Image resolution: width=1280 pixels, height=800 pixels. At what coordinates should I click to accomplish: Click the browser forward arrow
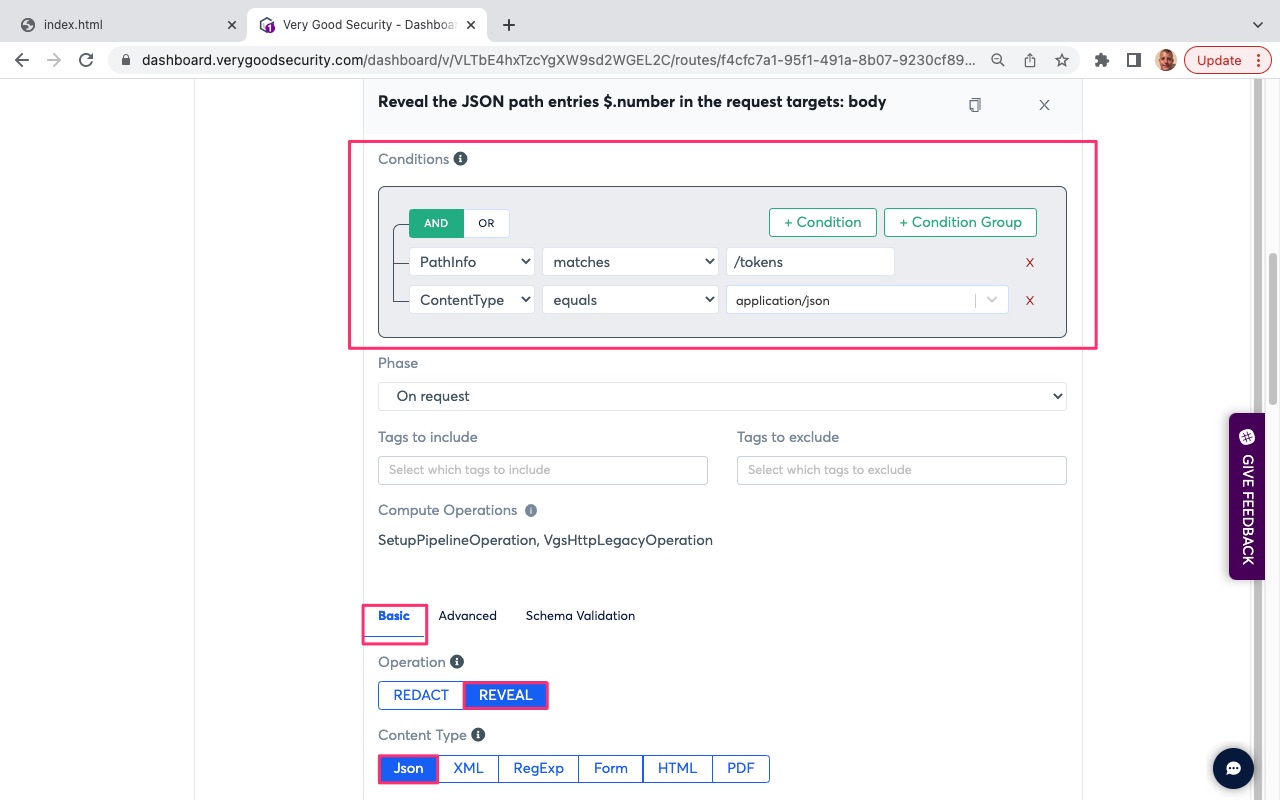pyautogui.click(x=54, y=60)
